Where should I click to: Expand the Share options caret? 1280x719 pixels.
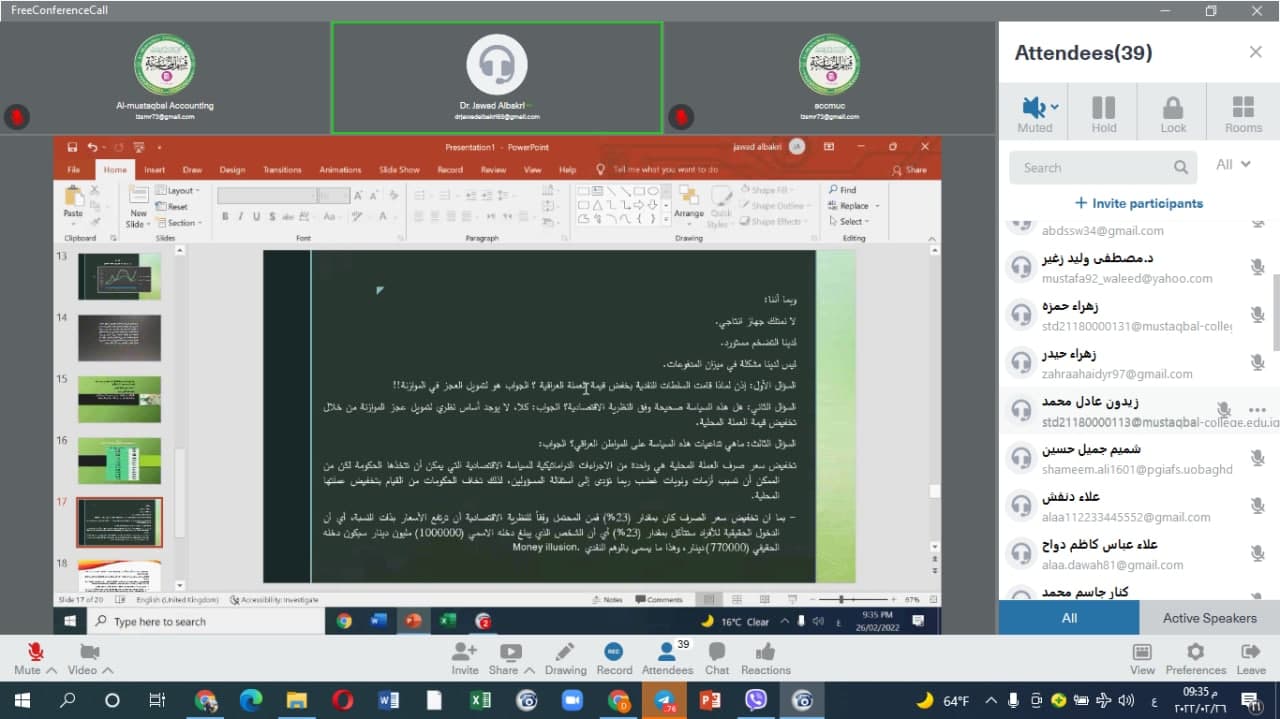point(529,670)
